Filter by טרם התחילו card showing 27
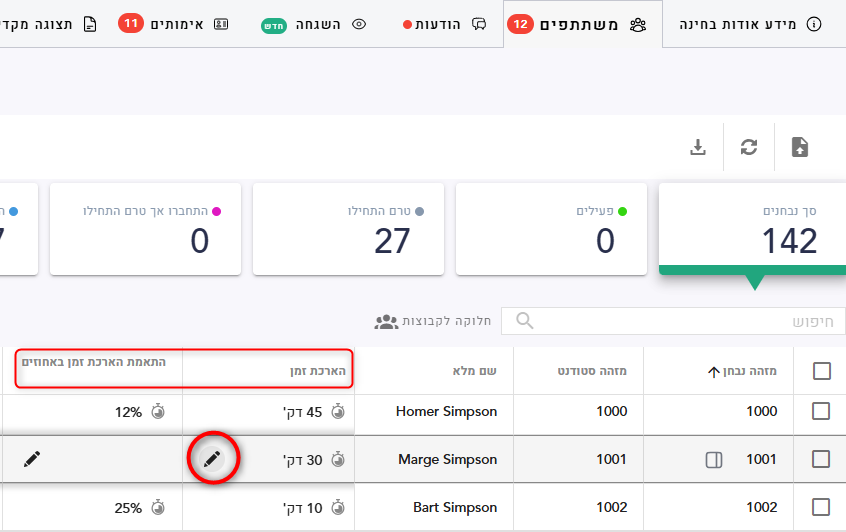This screenshot has height=532, width=846. point(348,229)
